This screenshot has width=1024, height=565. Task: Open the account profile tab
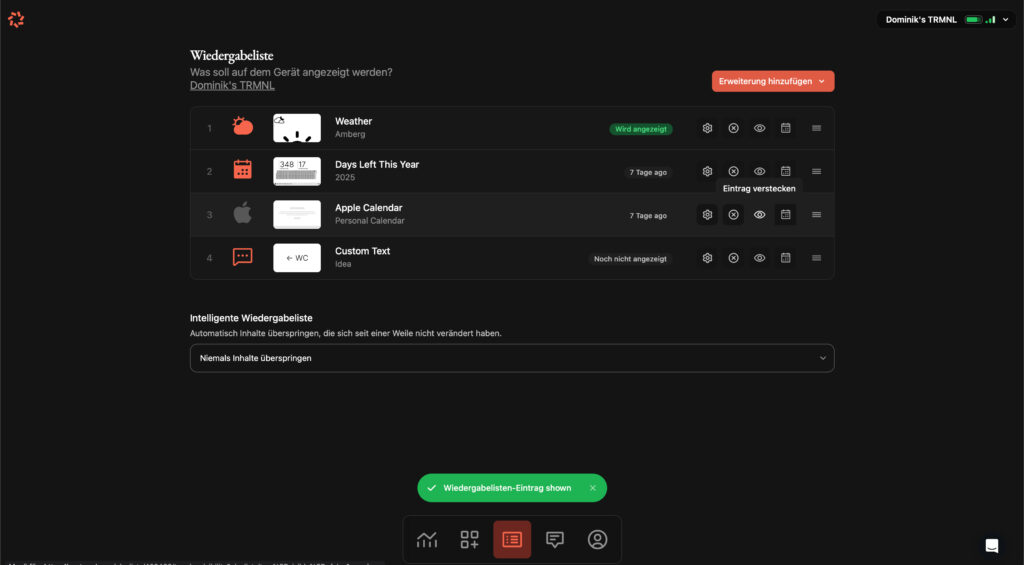click(x=597, y=540)
